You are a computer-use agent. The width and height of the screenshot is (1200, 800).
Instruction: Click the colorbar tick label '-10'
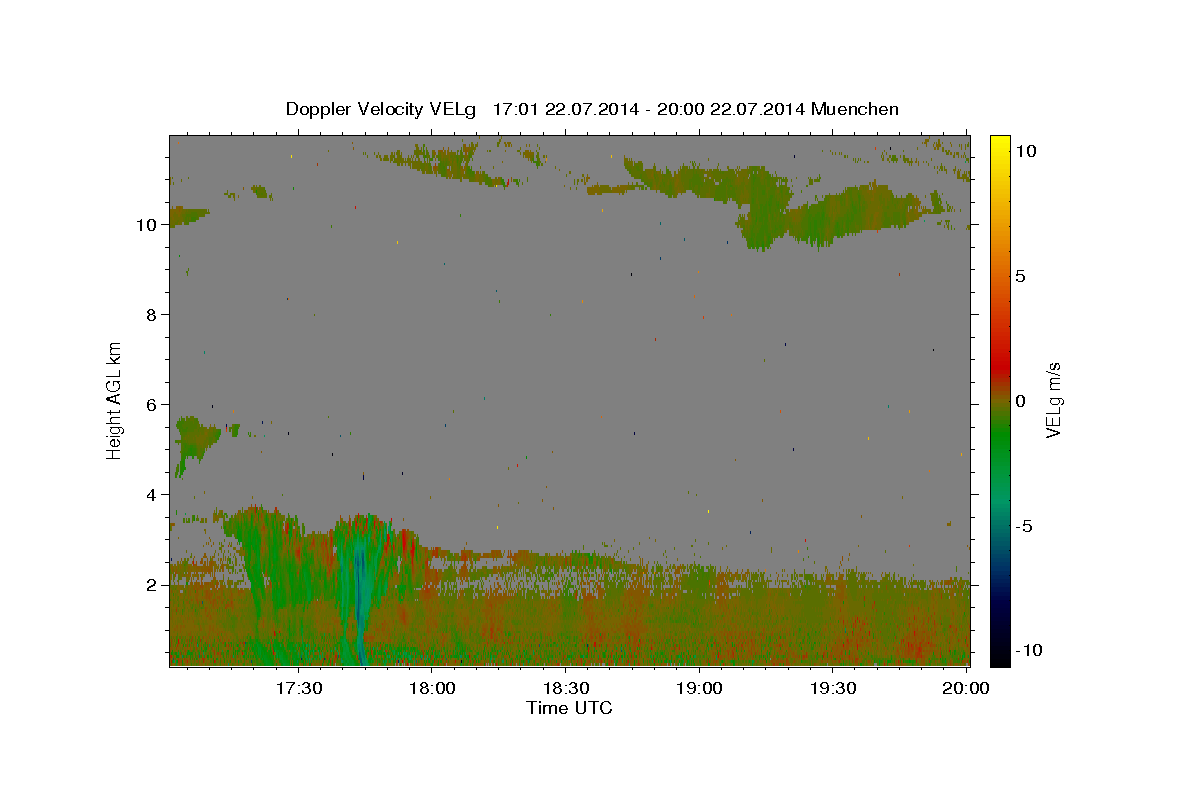pyautogui.click(x=1028, y=650)
